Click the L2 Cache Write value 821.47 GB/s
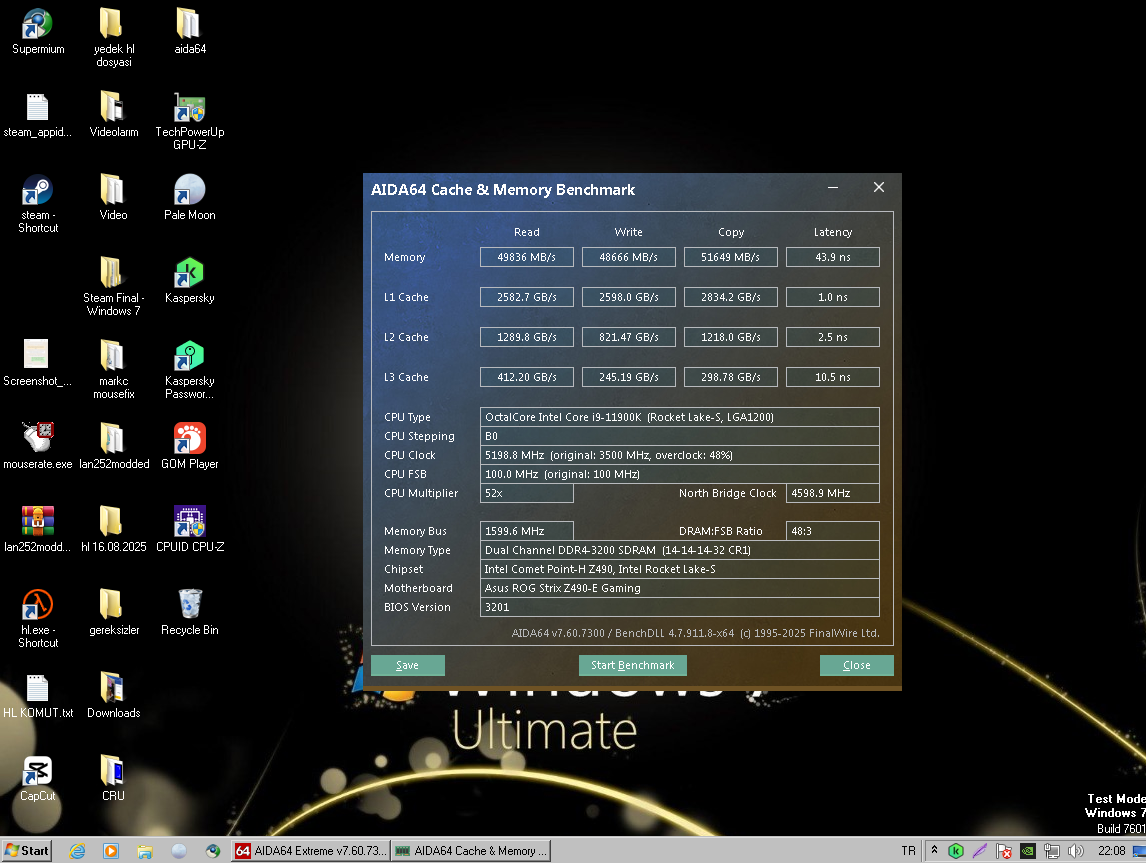This screenshot has height=863, width=1146. 629,337
